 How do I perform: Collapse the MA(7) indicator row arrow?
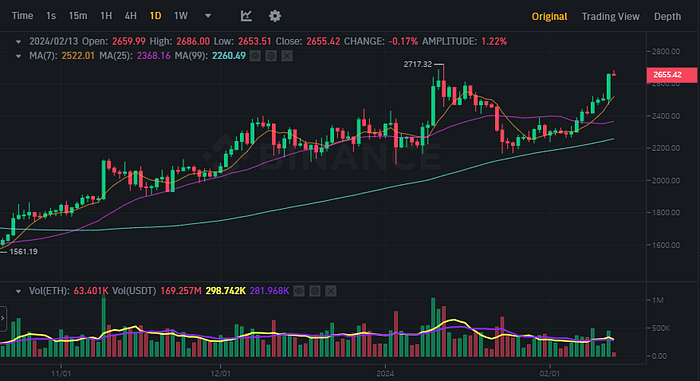18,56
